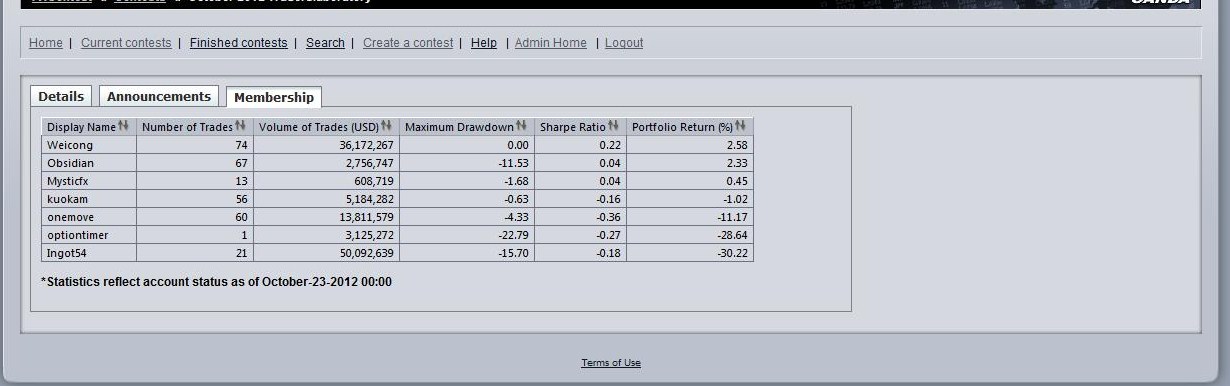Open the Help link
This screenshot has width=1230, height=386.
(x=484, y=43)
